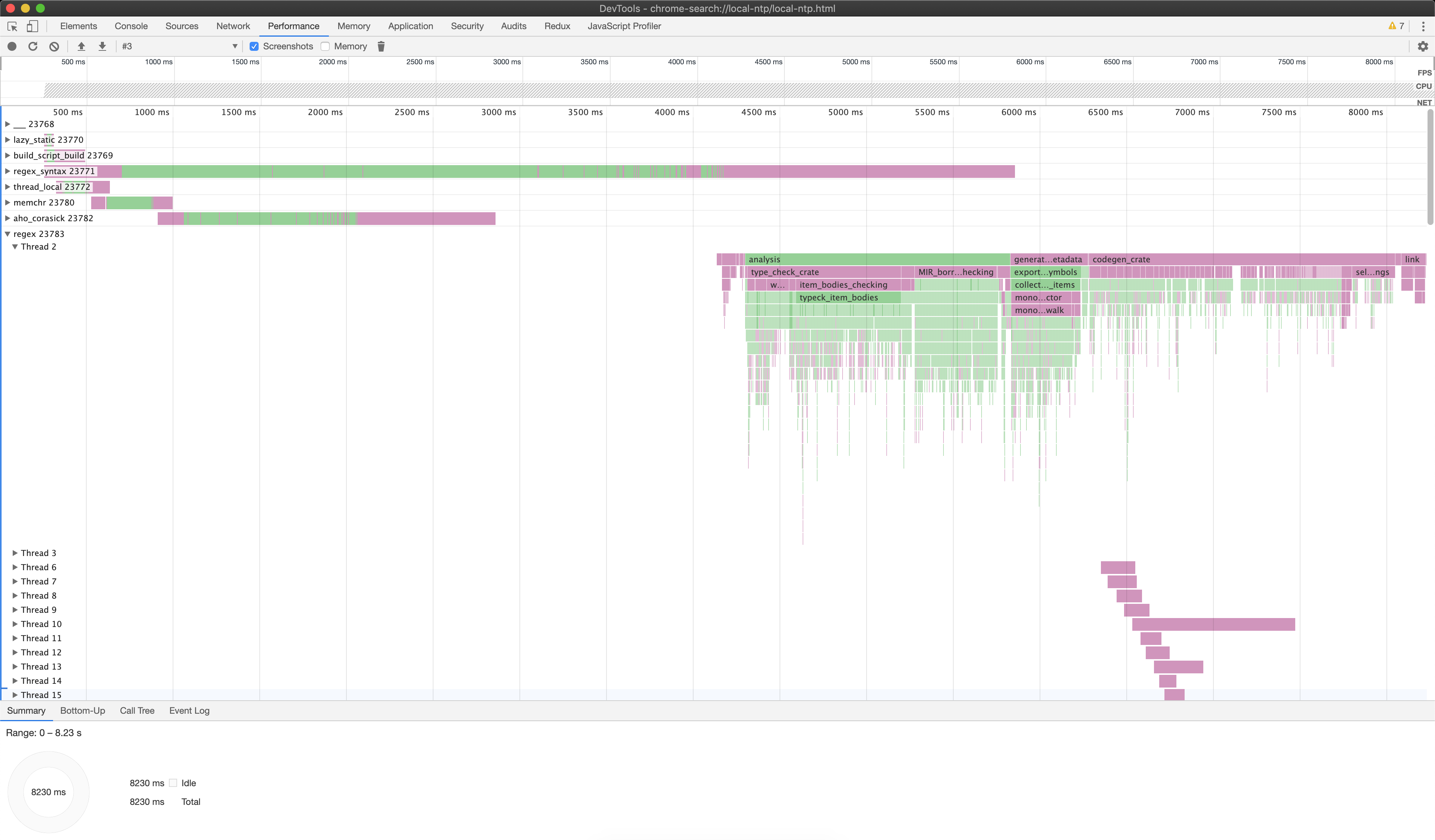This screenshot has width=1435, height=840.
Task: Click the 7 warnings indicator
Action: pos(1396,26)
